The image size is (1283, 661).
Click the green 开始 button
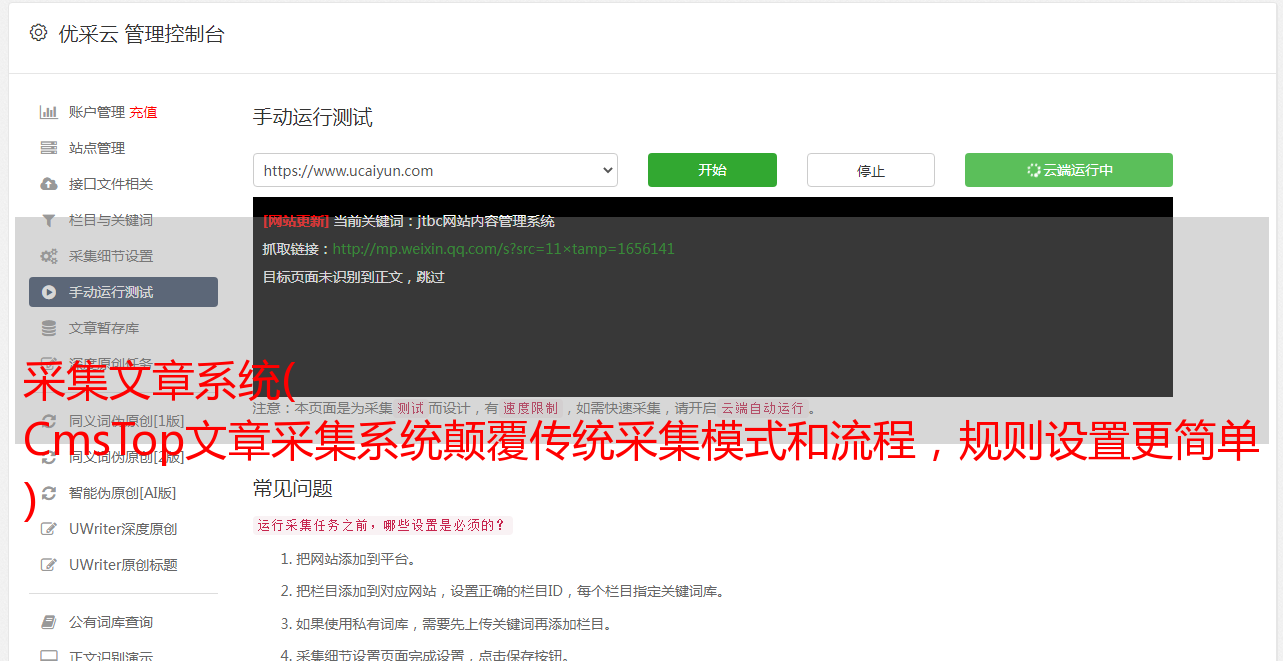(712, 170)
